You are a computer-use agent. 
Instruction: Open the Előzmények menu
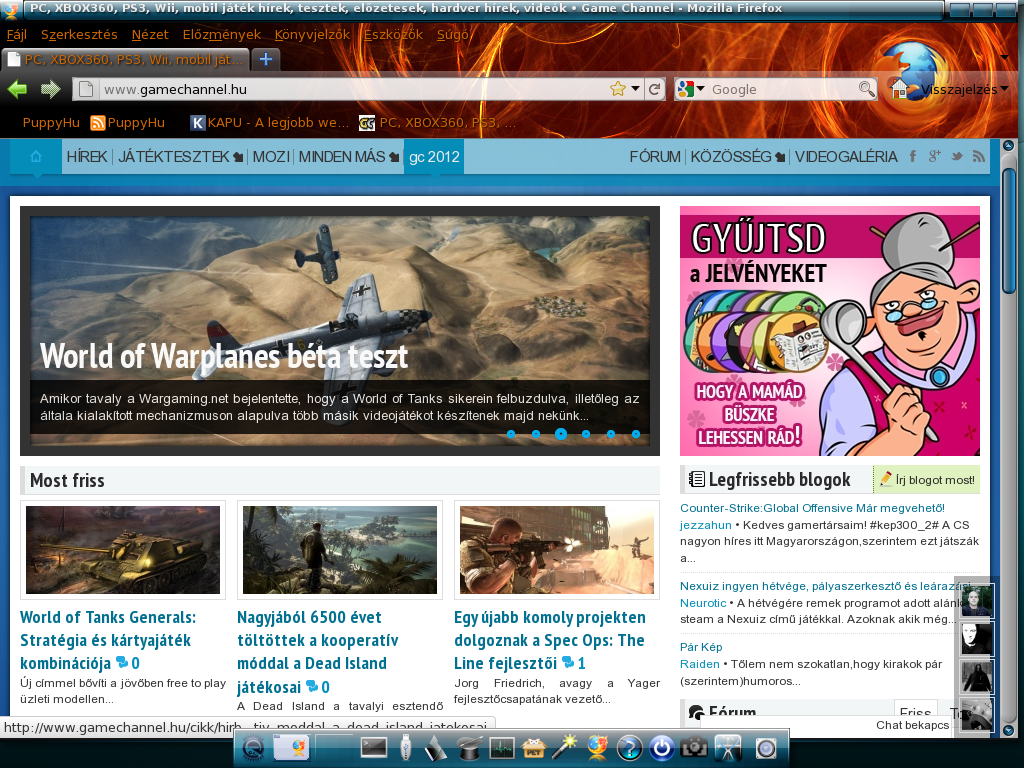tap(221, 35)
